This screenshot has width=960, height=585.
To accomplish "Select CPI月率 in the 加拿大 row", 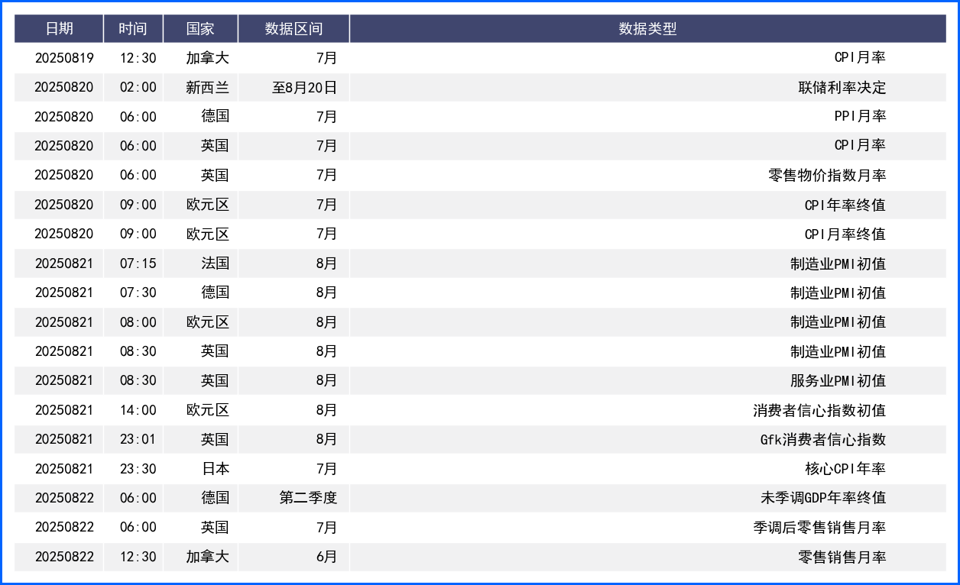I will coord(860,58).
